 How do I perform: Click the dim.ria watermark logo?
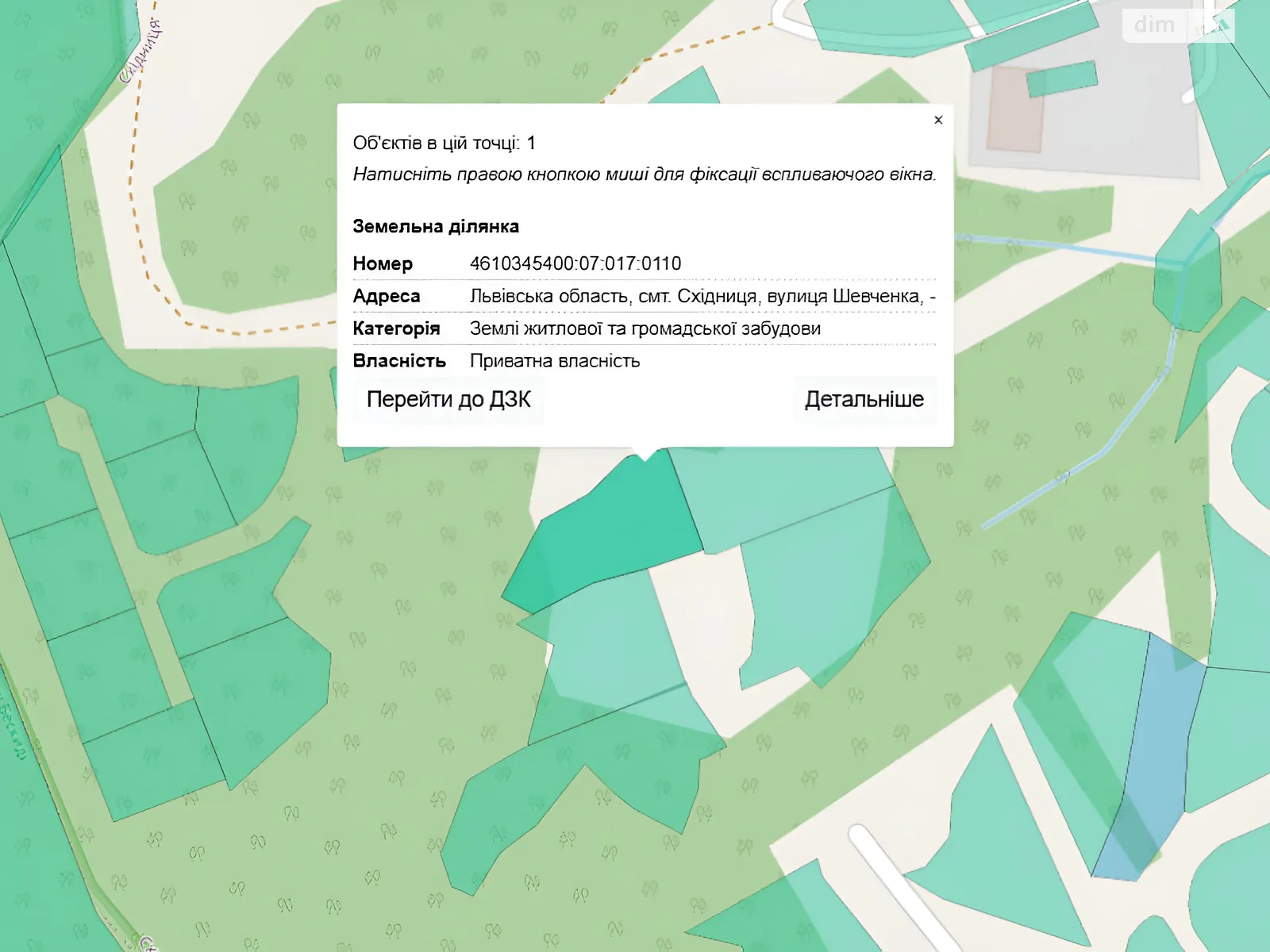(1177, 25)
